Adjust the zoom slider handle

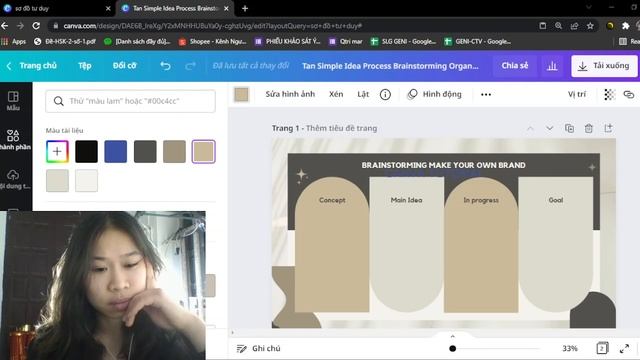pyautogui.click(x=452, y=349)
